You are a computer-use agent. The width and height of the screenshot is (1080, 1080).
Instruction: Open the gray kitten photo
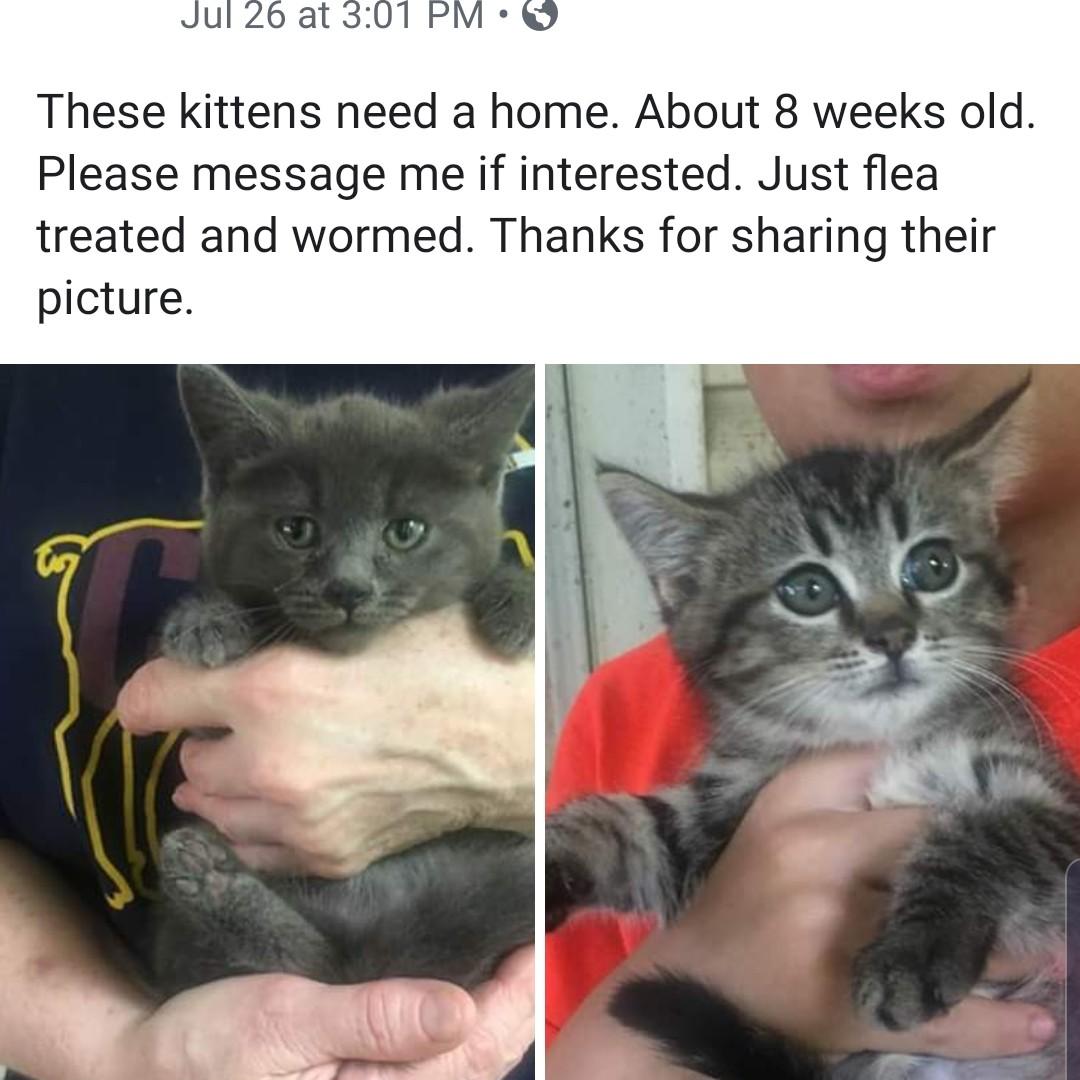tap(267, 721)
